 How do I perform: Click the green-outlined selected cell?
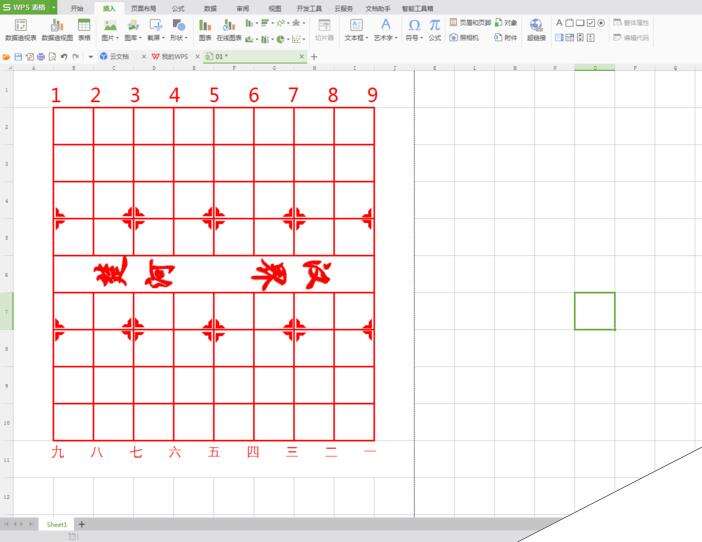tap(595, 311)
